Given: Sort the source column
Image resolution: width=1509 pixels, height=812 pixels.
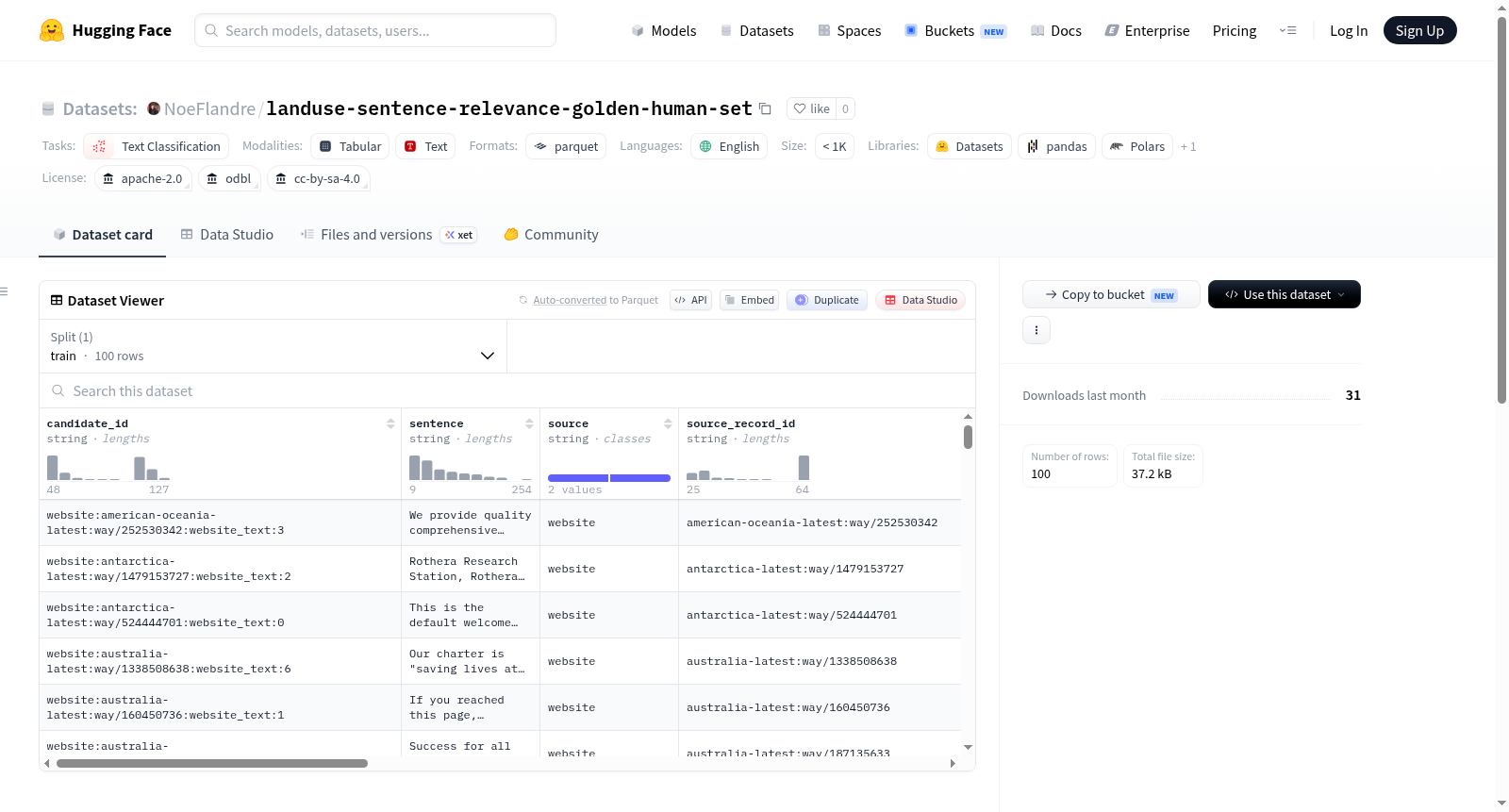Looking at the screenshot, I should tap(668, 424).
